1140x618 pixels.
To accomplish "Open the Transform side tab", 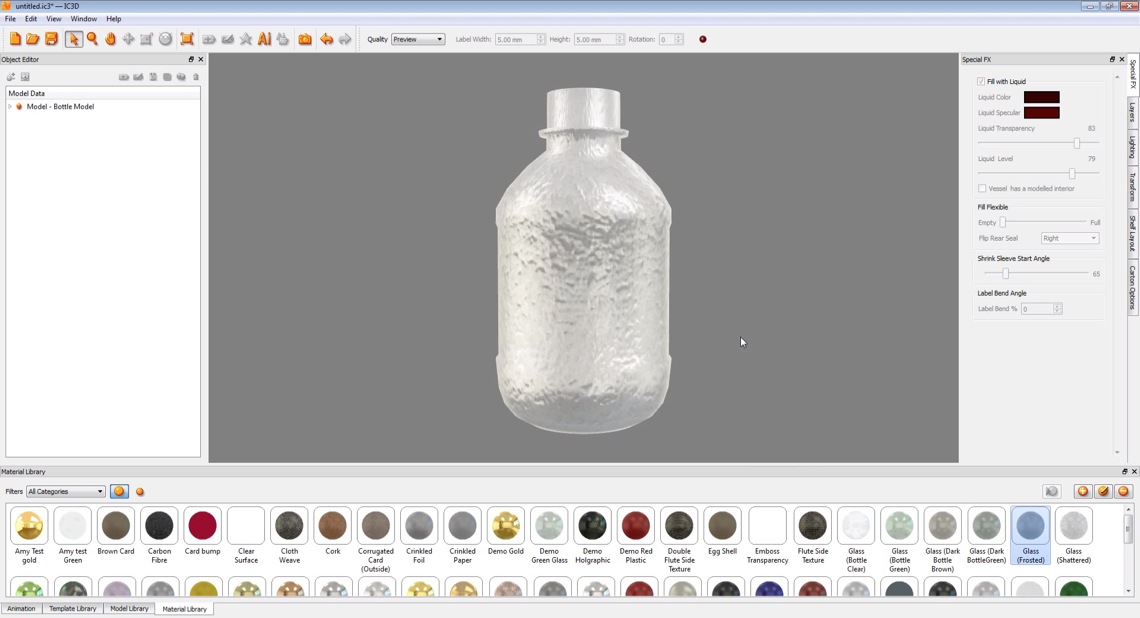I will [x=1133, y=187].
